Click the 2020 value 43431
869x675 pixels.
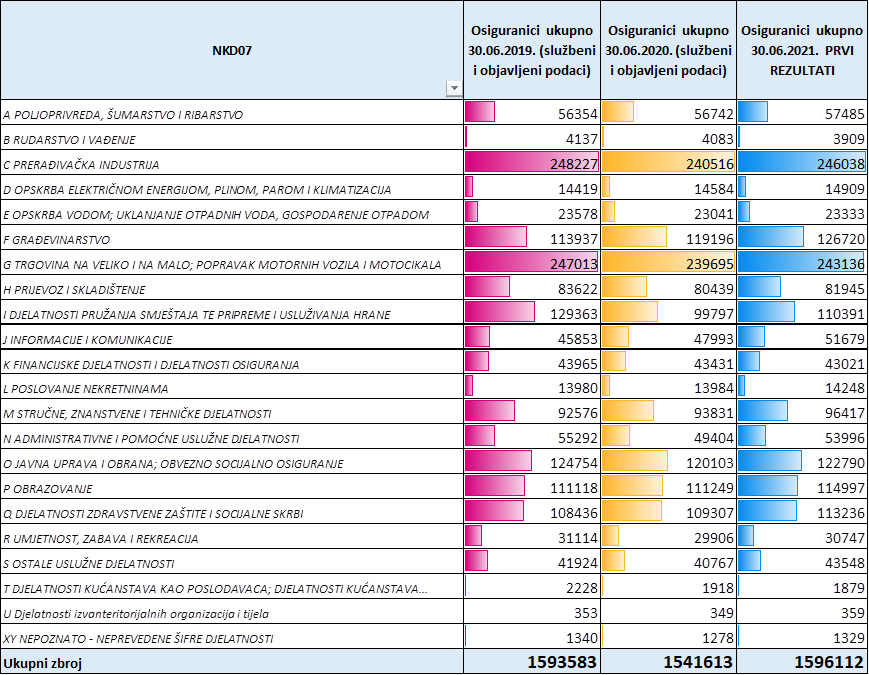click(x=714, y=364)
